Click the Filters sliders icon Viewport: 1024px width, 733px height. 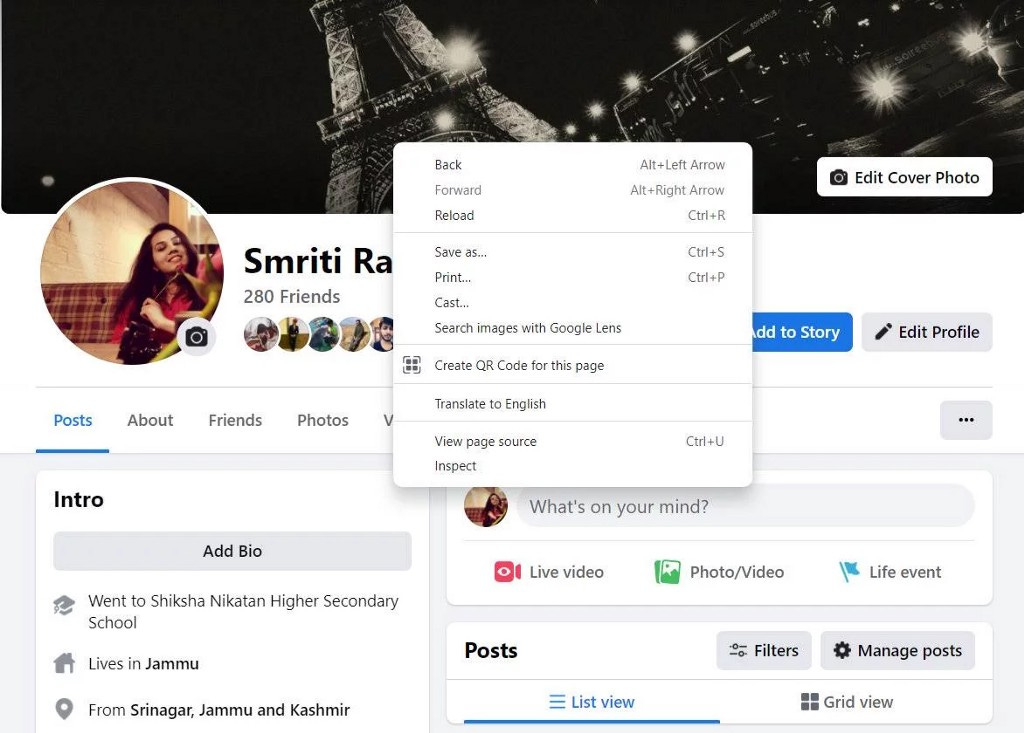tap(738, 650)
